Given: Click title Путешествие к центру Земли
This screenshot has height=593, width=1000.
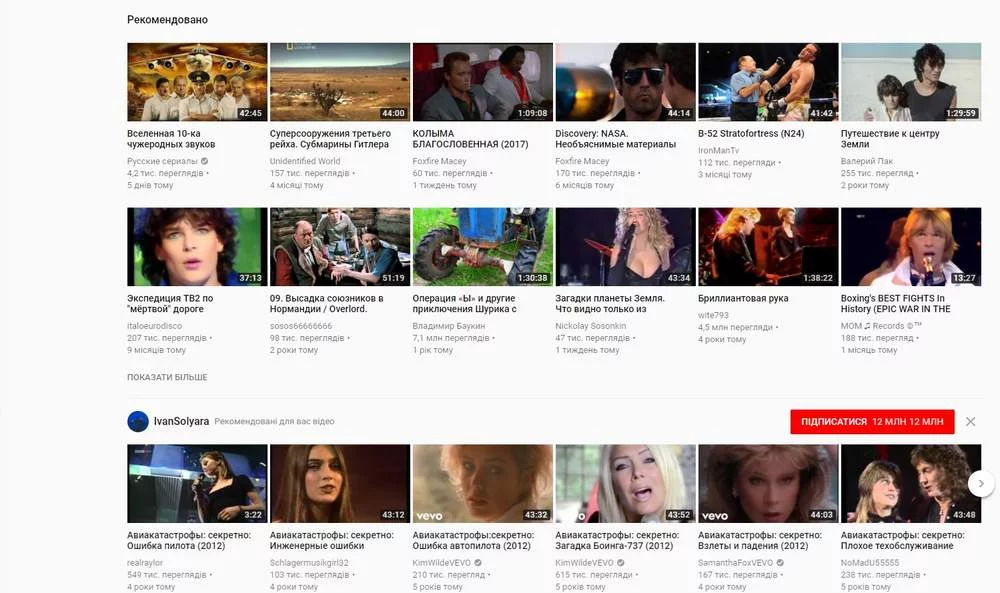Looking at the screenshot, I should [x=890, y=139].
